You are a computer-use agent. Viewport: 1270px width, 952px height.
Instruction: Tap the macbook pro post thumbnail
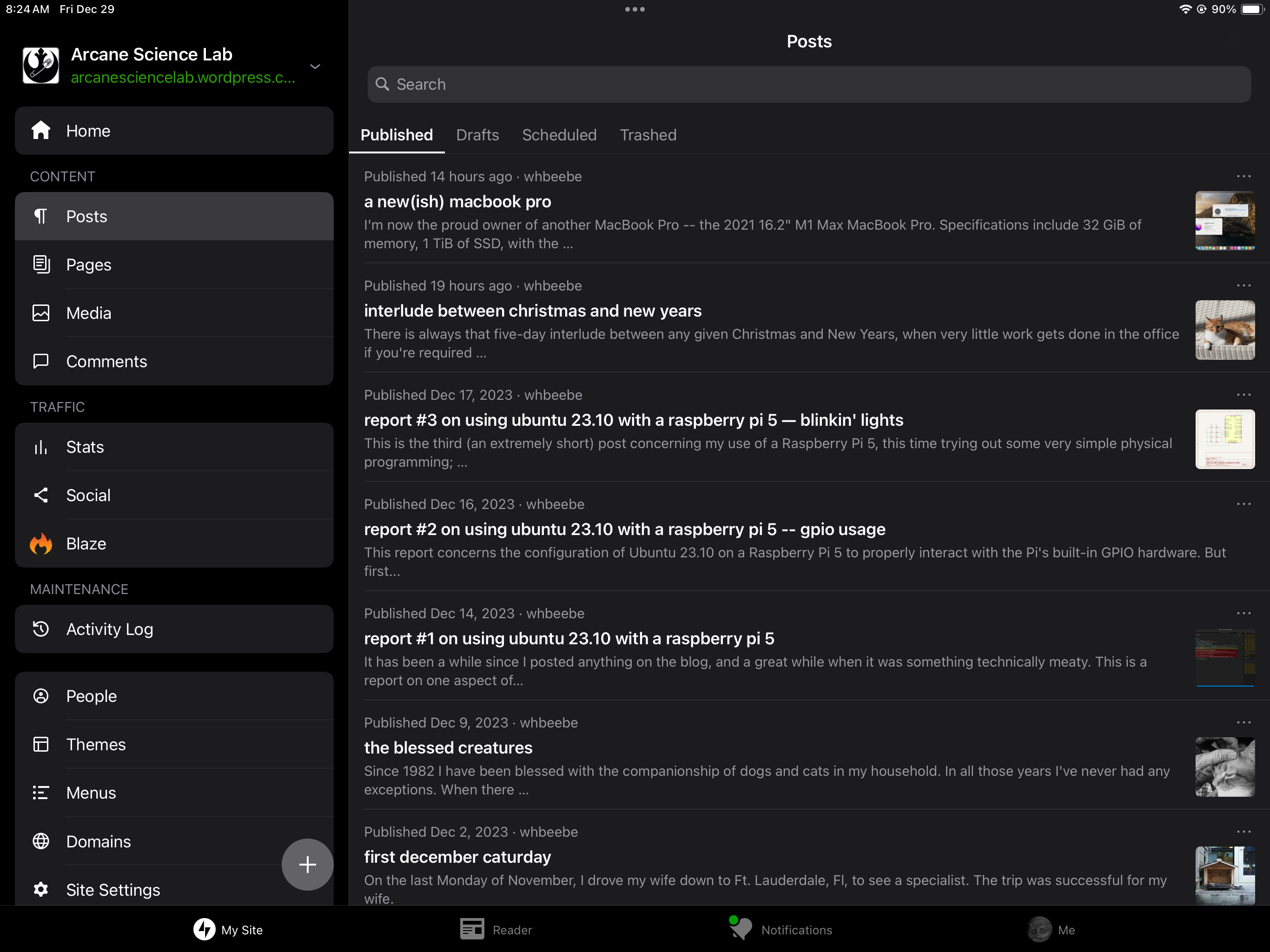(1224, 220)
